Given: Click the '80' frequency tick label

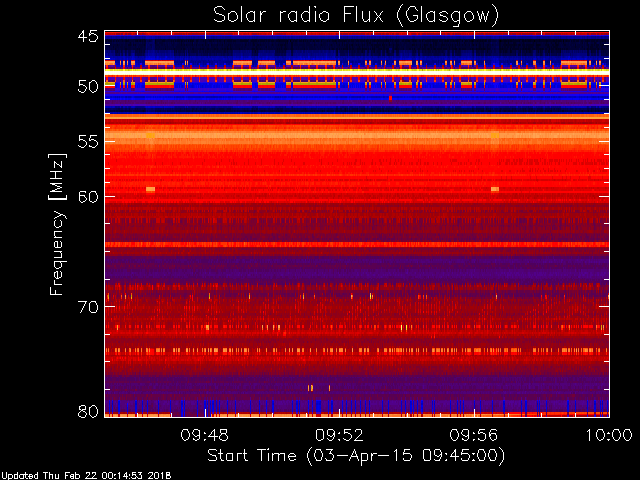Looking at the screenshot, I should (x=88, y=411).
